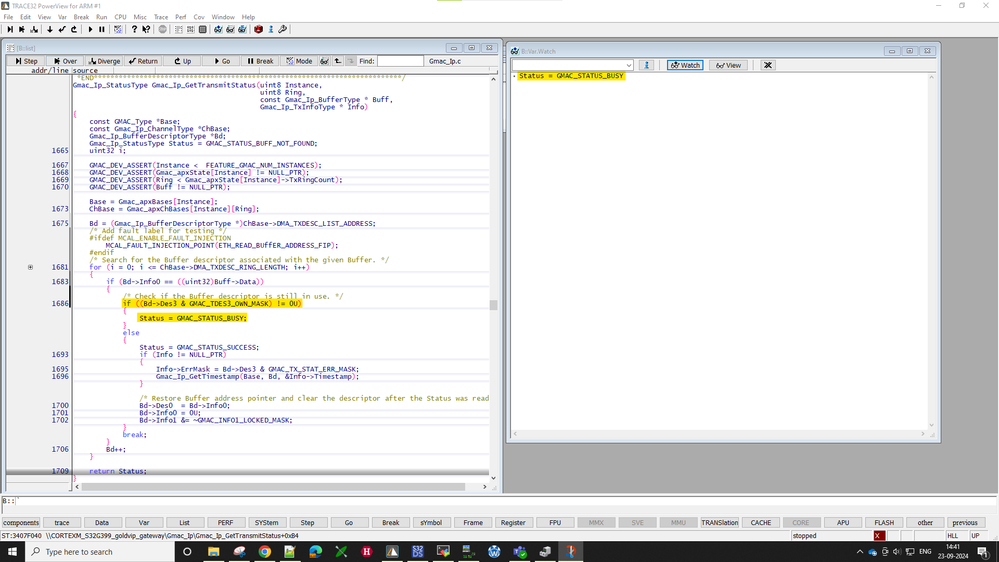Click the Find input field in list window
This screenshot has height=562, width=999.
click(x=400, y=61)
